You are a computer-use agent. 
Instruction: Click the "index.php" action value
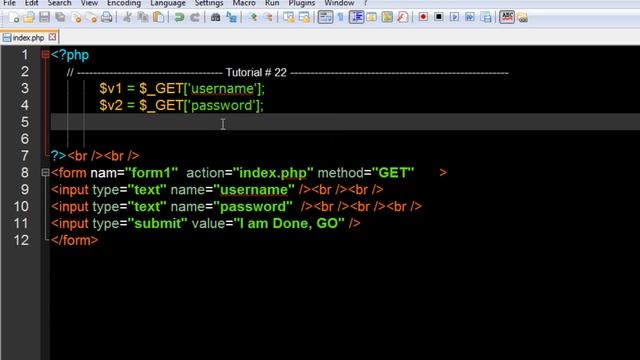tap(273, 173)
